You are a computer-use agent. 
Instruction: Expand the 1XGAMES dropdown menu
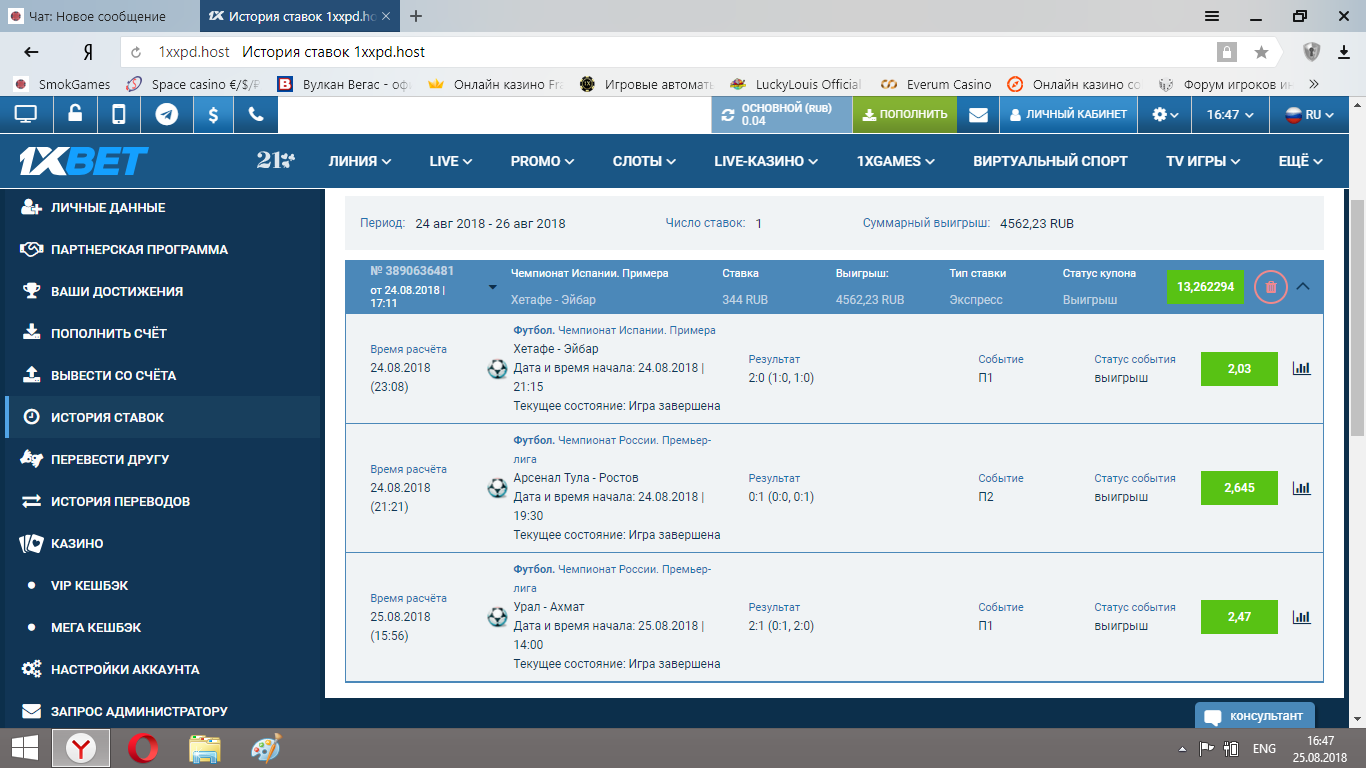(896, 161)
